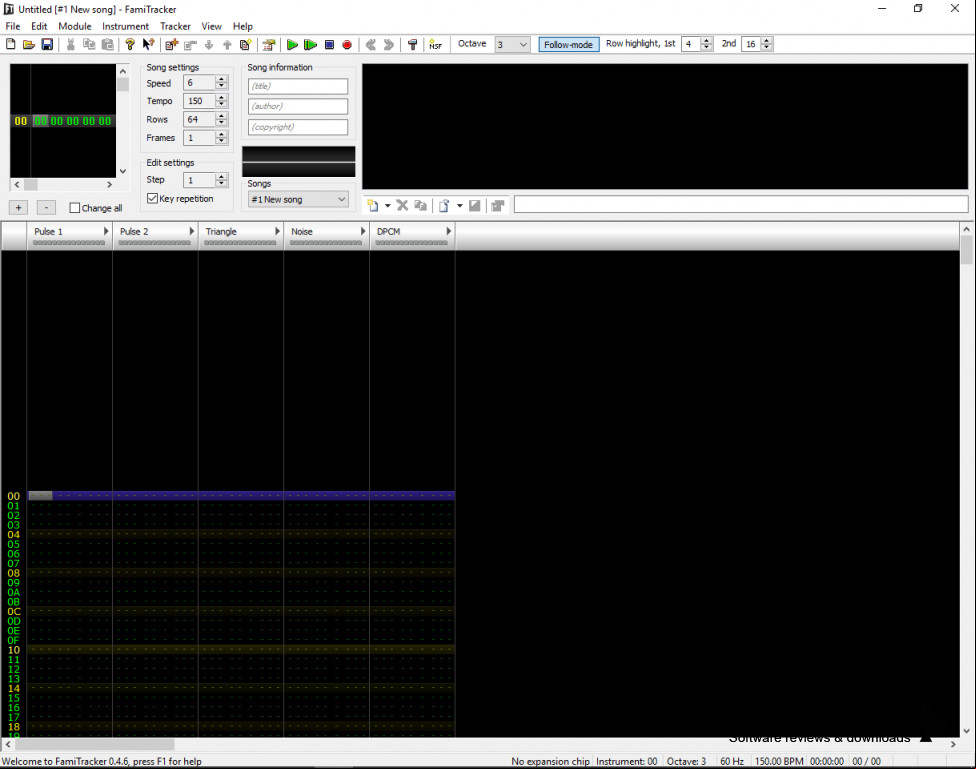
Task: Paste clipboard contents from the toolbar
Action: click(108, 44)
